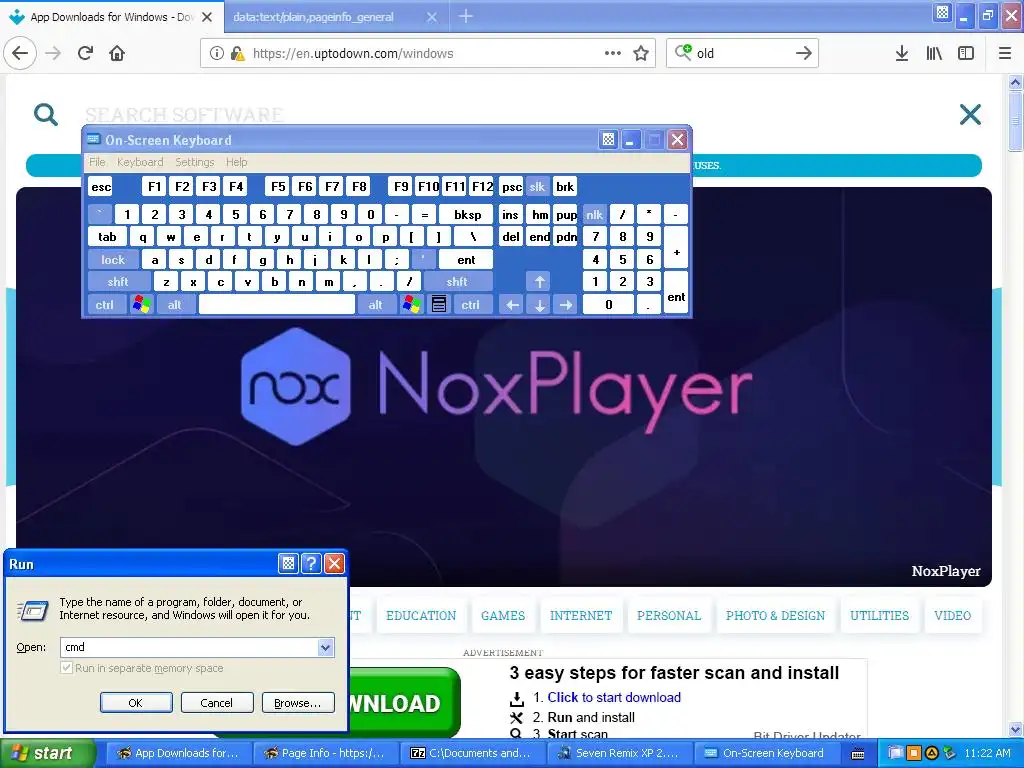Open the Firefox downloads arrow icon
Viewport: 1024px width, 768px height.
(902, 53)
